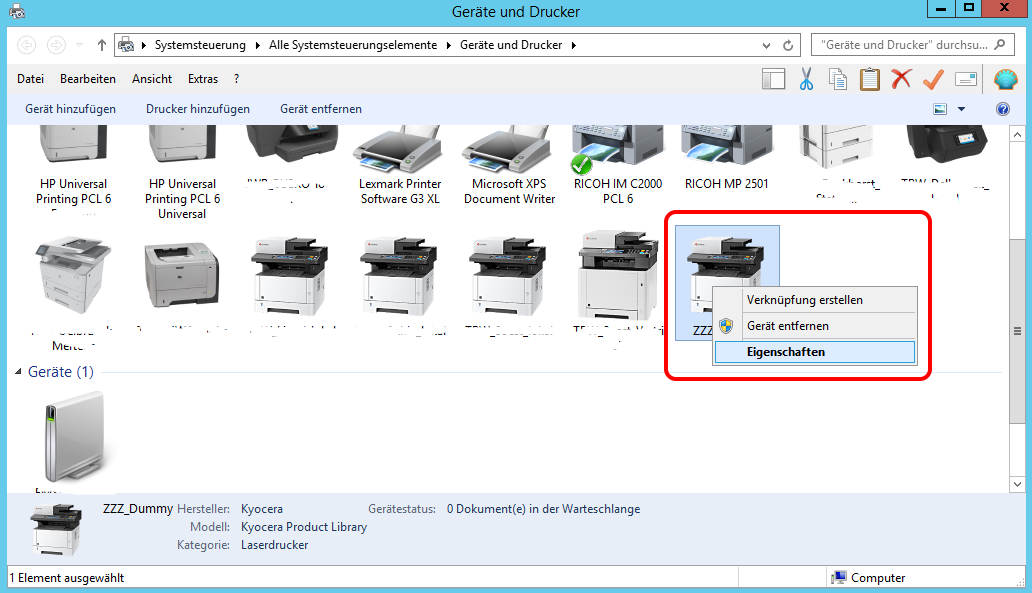1032x593 pixels.
Task: Select the grey device under Geräte (1)
Action: (x=74, y=438)
